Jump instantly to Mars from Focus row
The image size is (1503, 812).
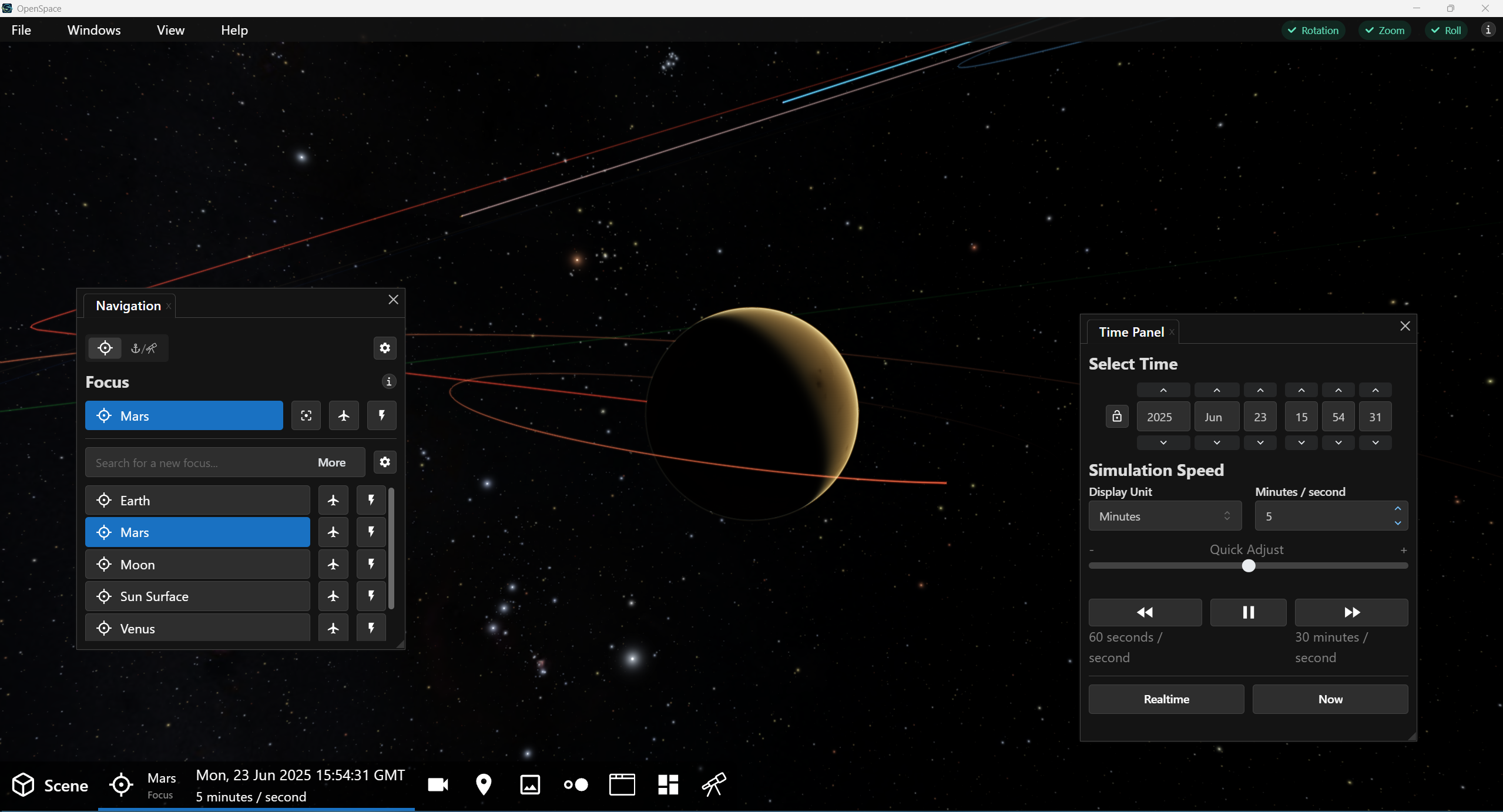382,416
